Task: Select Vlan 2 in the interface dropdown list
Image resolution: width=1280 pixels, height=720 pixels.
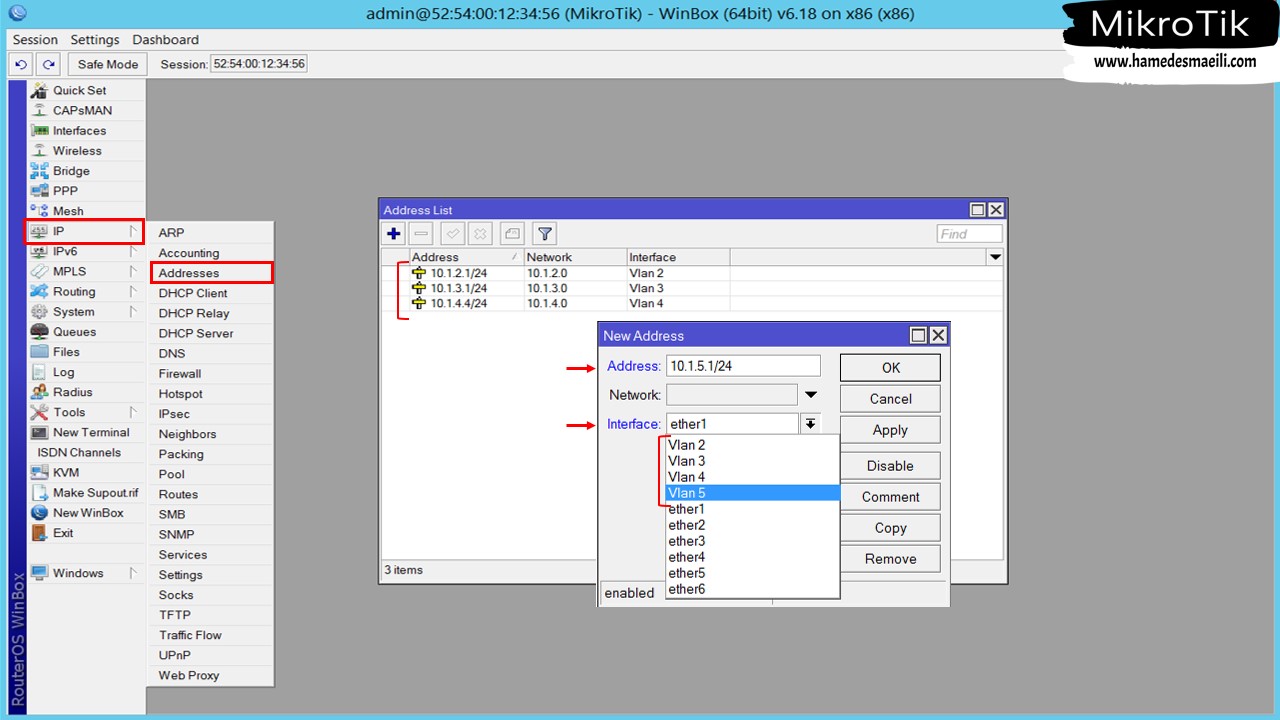Action: click(x=753, y=445)
